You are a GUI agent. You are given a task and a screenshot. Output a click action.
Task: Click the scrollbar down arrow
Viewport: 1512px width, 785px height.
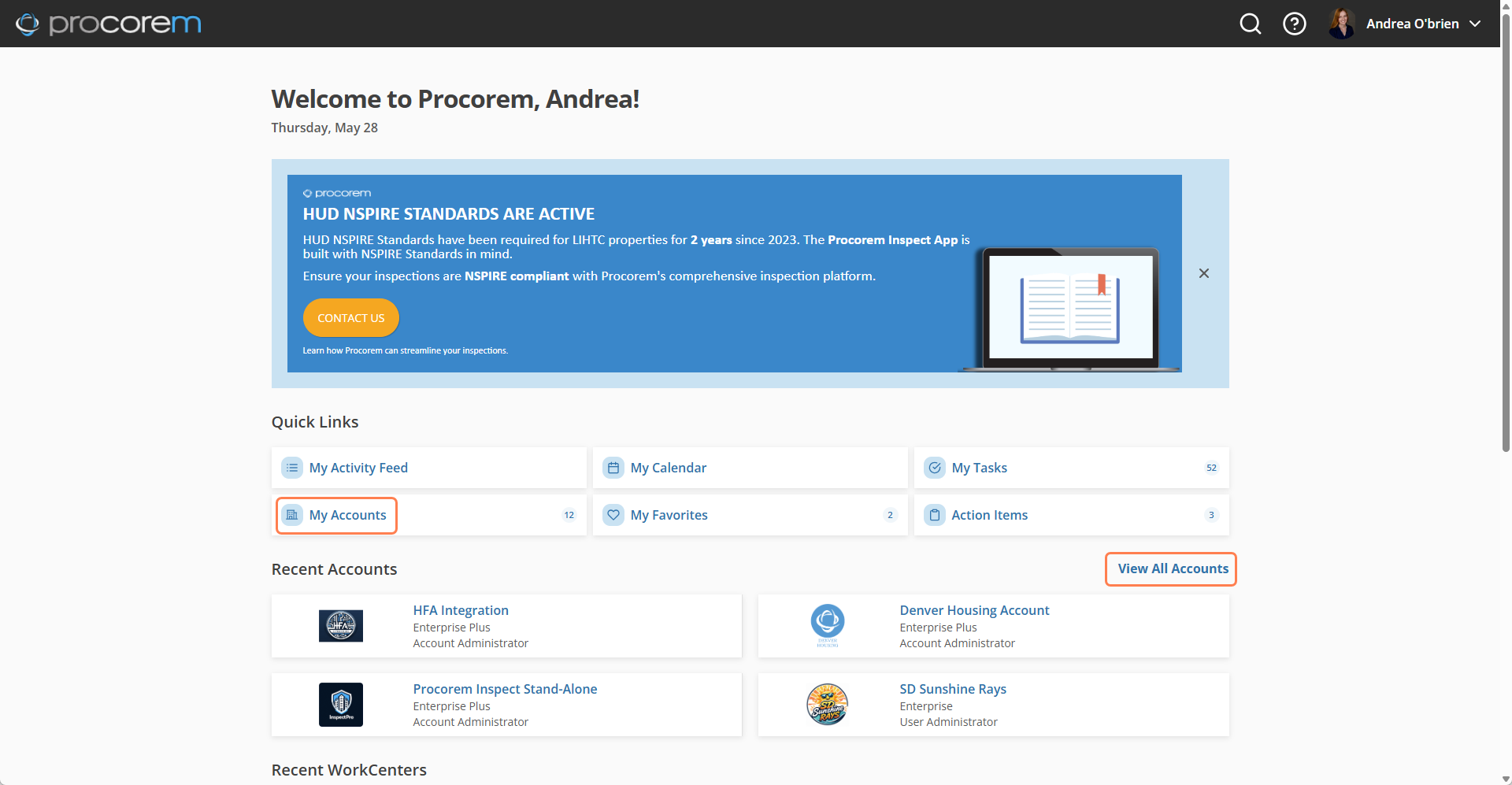click(1506, 779)
